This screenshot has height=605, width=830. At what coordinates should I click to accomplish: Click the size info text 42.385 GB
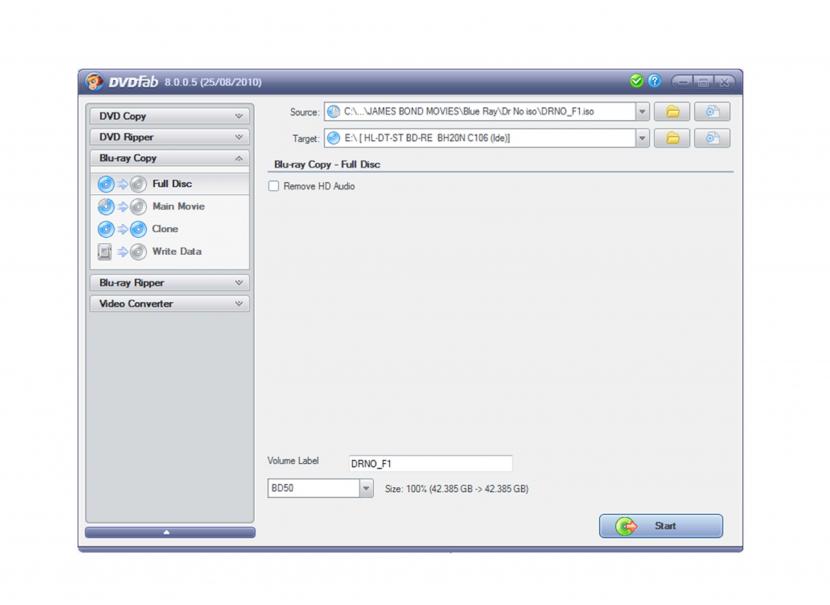click(x=456, y=489)
